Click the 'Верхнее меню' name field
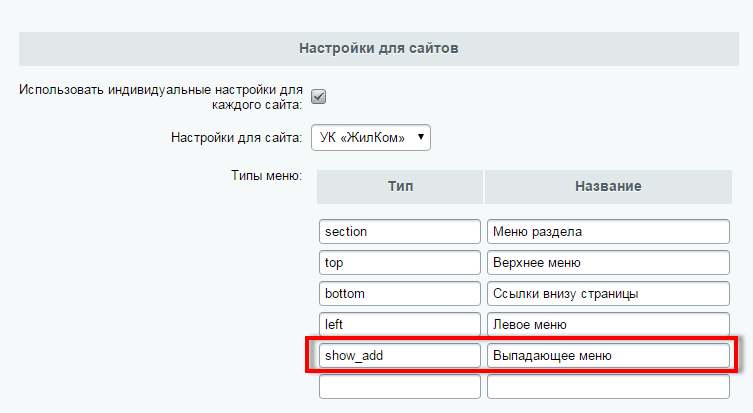Image resolution: width=753 pixels, height=413 pixels. click(x=608, y=263)
